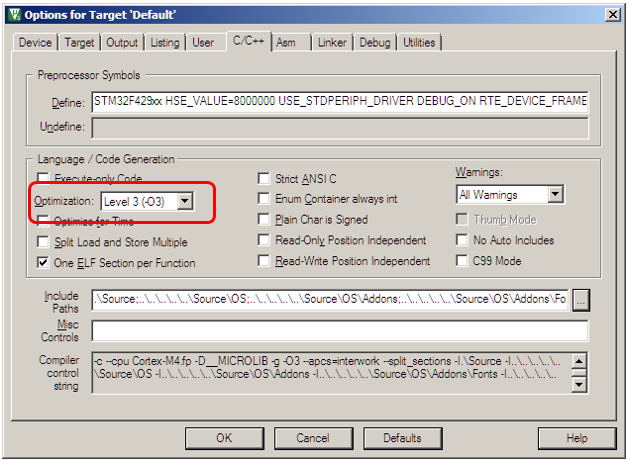This screenshot has height=460, width=630.
Task: Enable Execute-only Code checkbox
Action: tap(43, 178)
